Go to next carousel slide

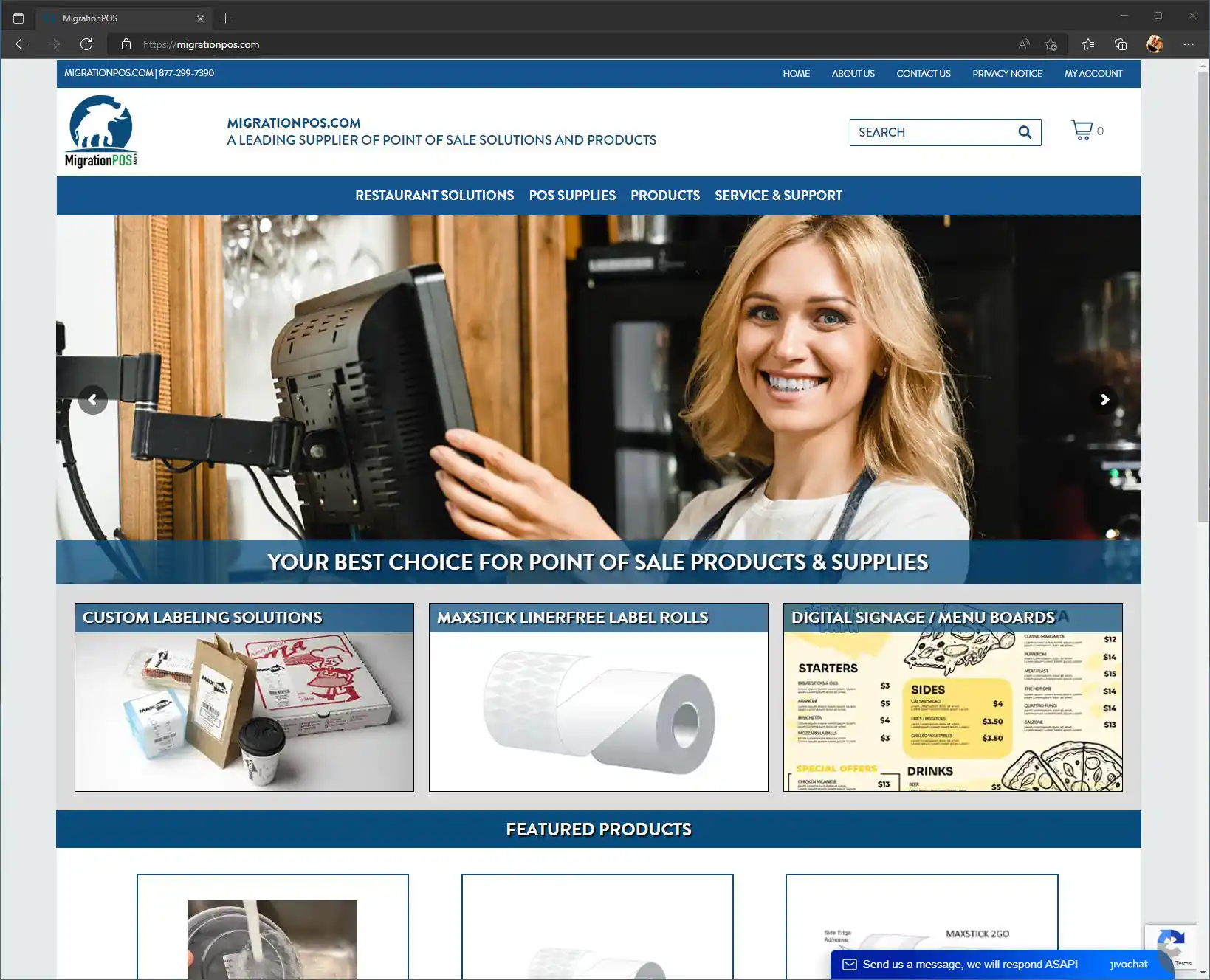[1104, 400]
